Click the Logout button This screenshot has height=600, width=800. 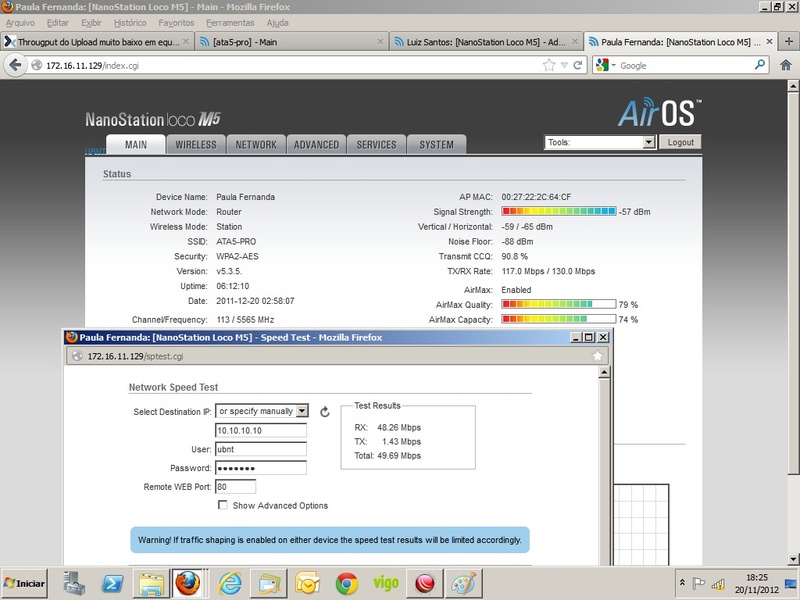(680, 142)
